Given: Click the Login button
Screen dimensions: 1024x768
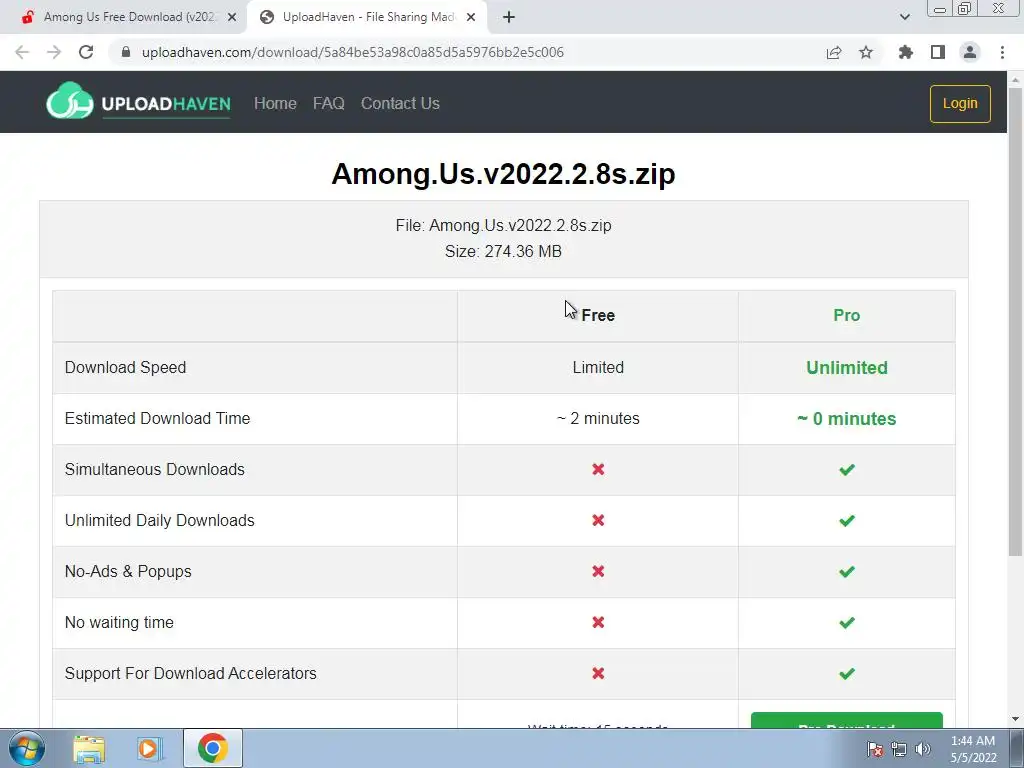Looking at the screenshot, I should (960, 103).
